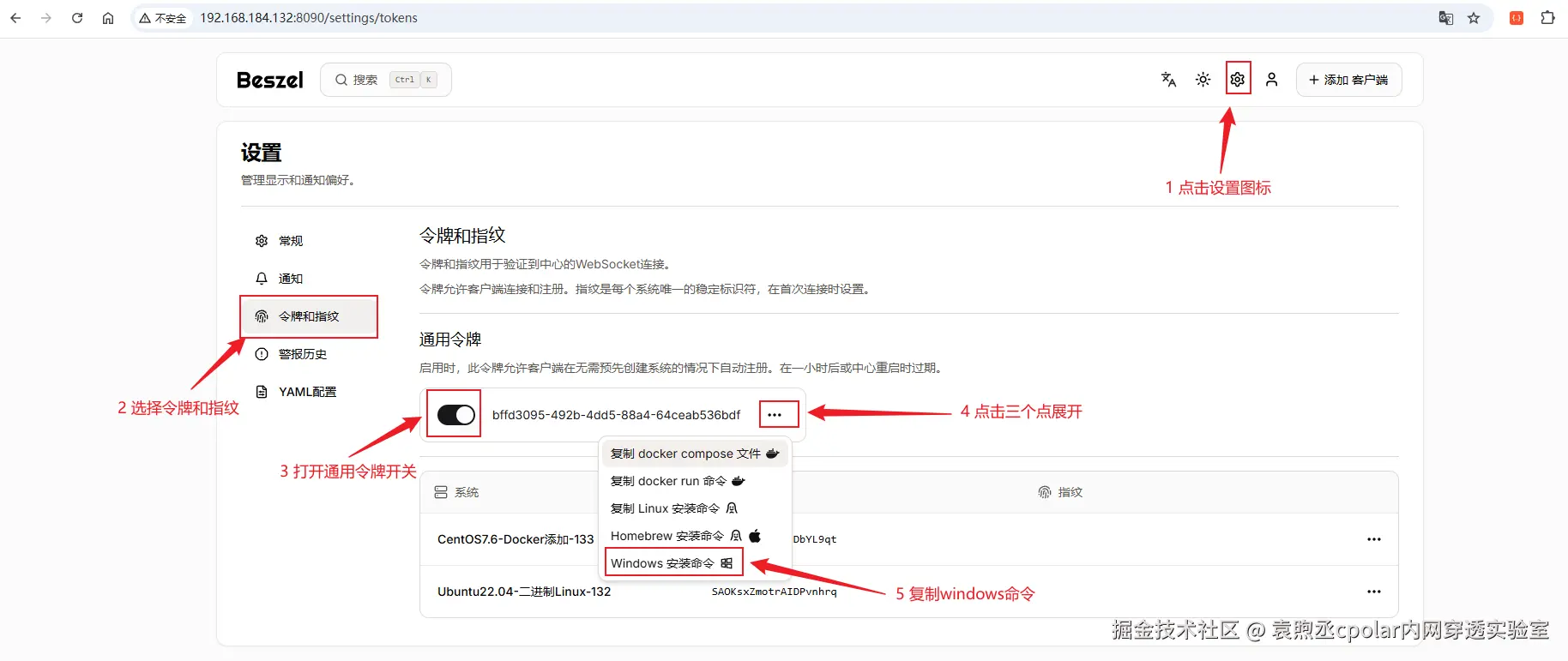The height and width of the screenshot is (661, 1568).
Task: Bookmark this page with the star icon
Action: coord(1474,18)
